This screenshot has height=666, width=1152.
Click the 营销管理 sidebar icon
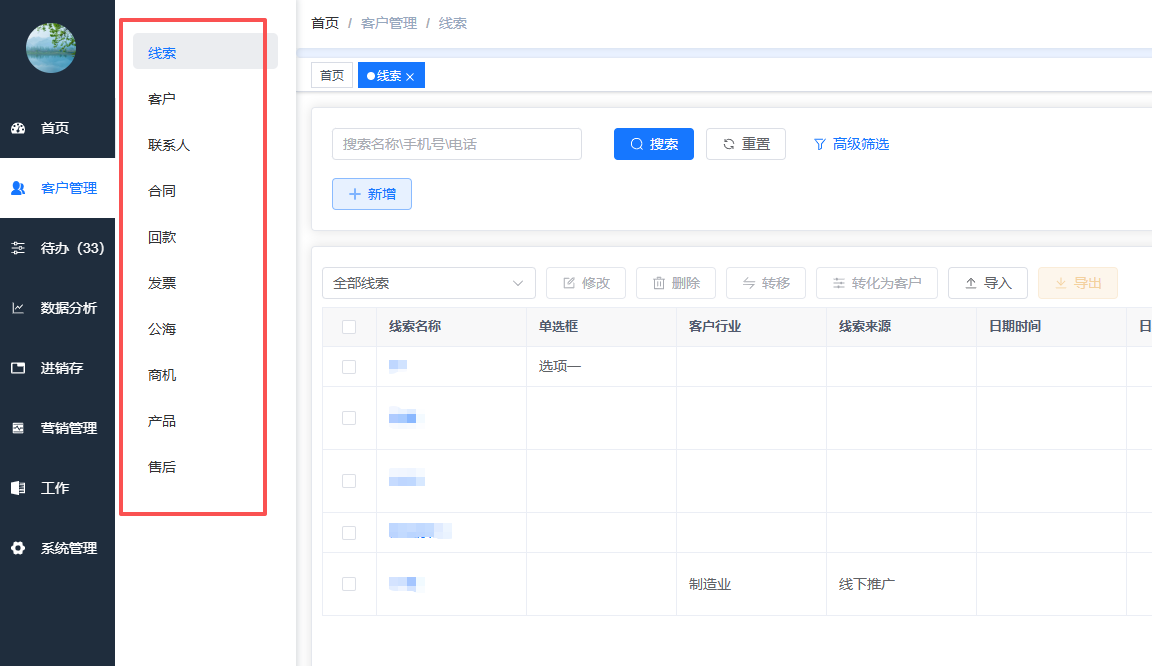(18, 428)
